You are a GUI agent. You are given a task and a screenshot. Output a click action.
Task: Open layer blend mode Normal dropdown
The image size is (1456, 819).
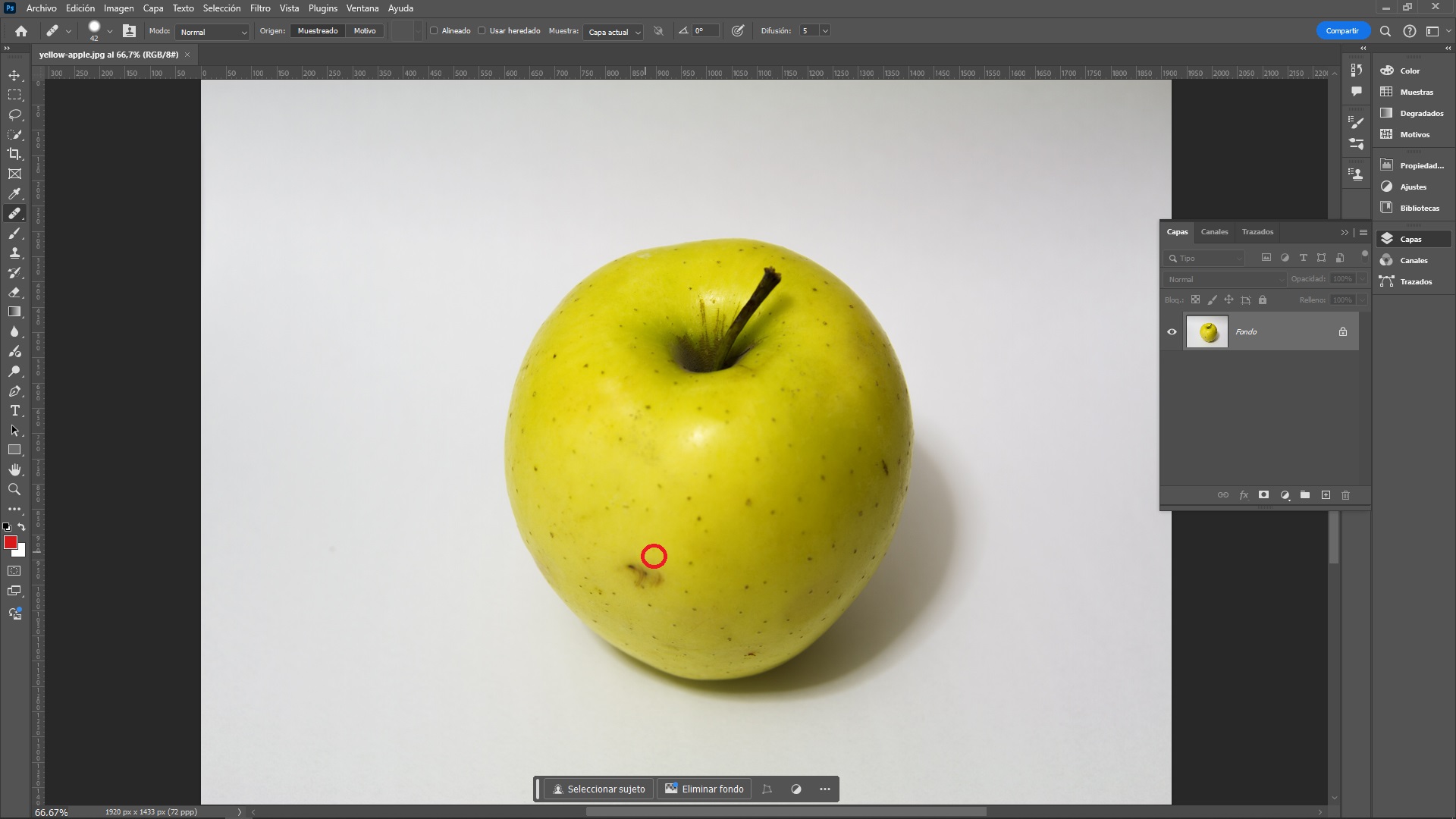pyautogui.click(x=1225, y=279)
